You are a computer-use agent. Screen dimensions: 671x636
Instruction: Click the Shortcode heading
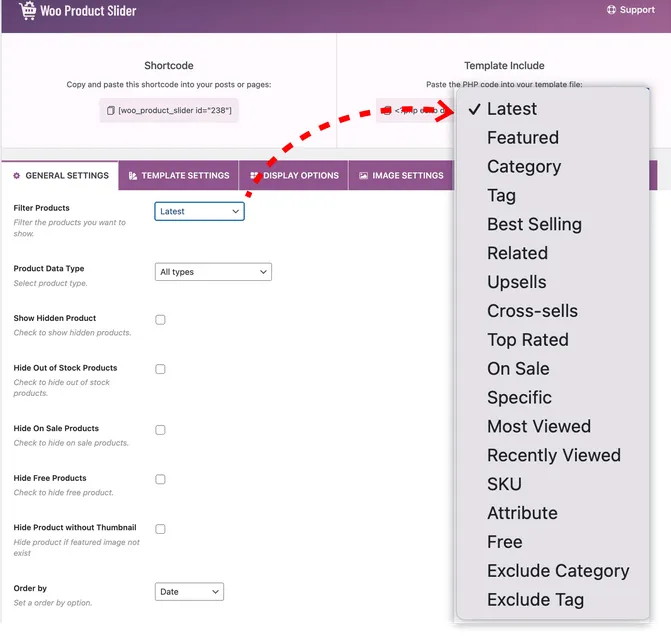169,65
